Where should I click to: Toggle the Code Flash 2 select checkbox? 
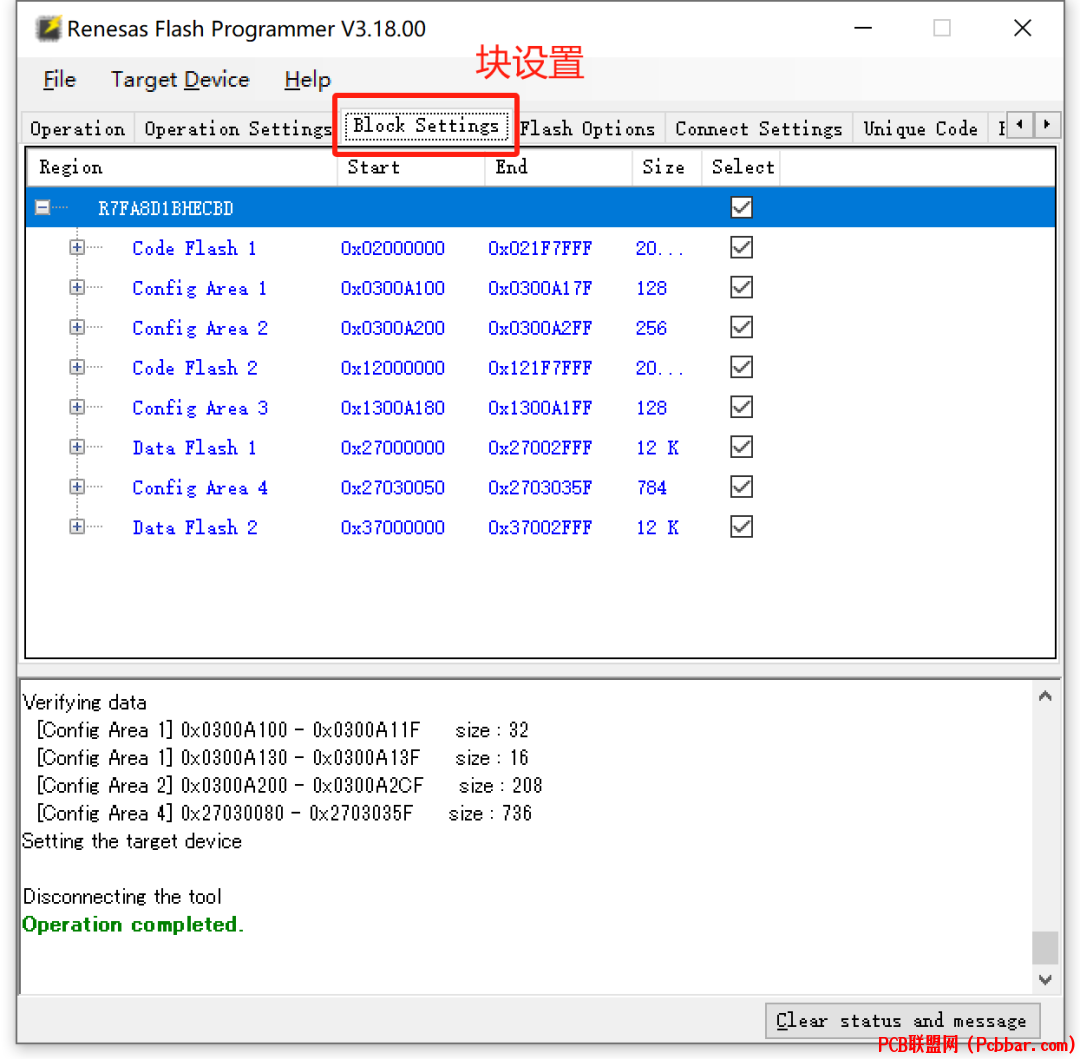click(x=741, y=367)
